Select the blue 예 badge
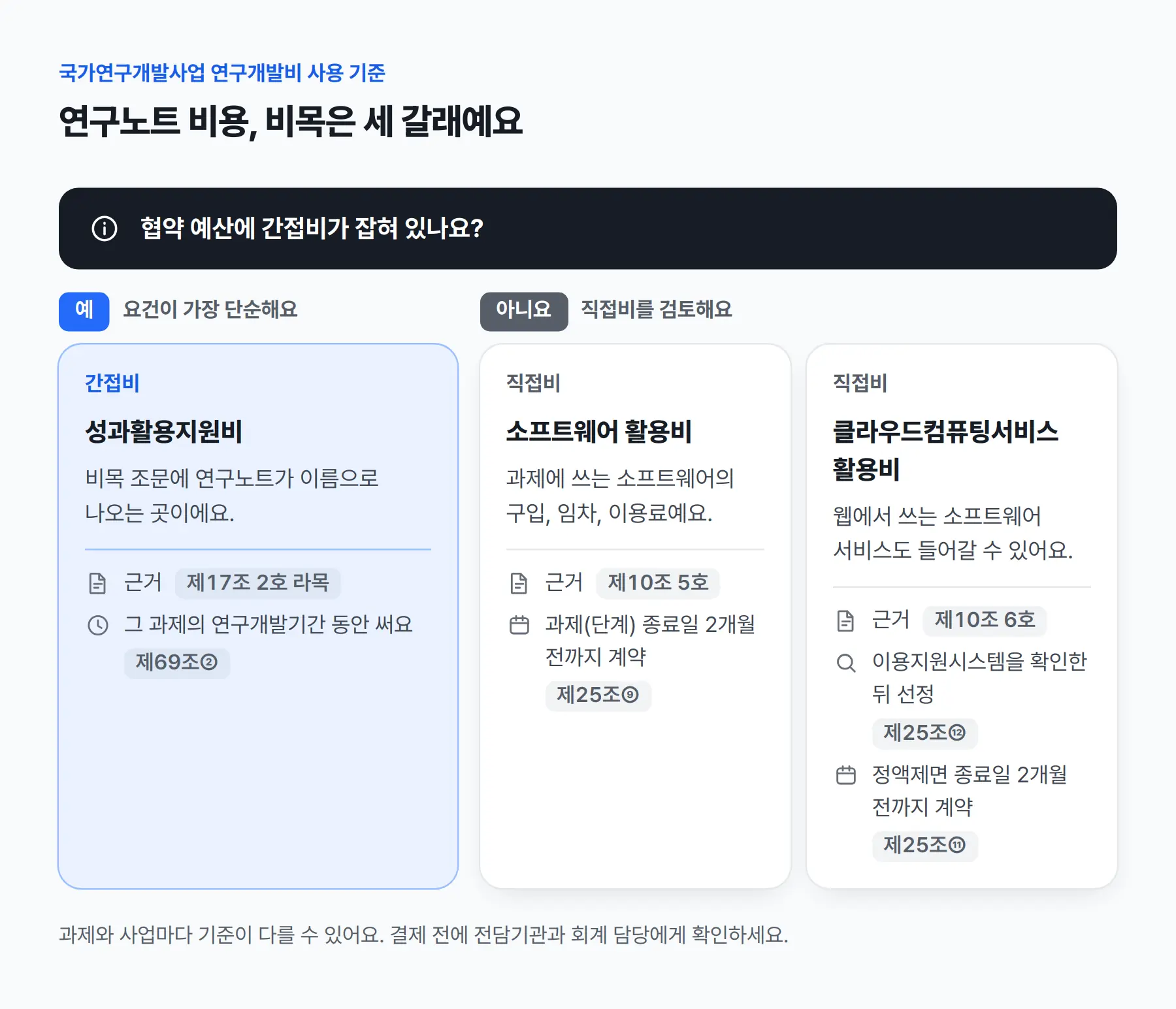The image size is (1176, 1009). [x=84, y=312]
